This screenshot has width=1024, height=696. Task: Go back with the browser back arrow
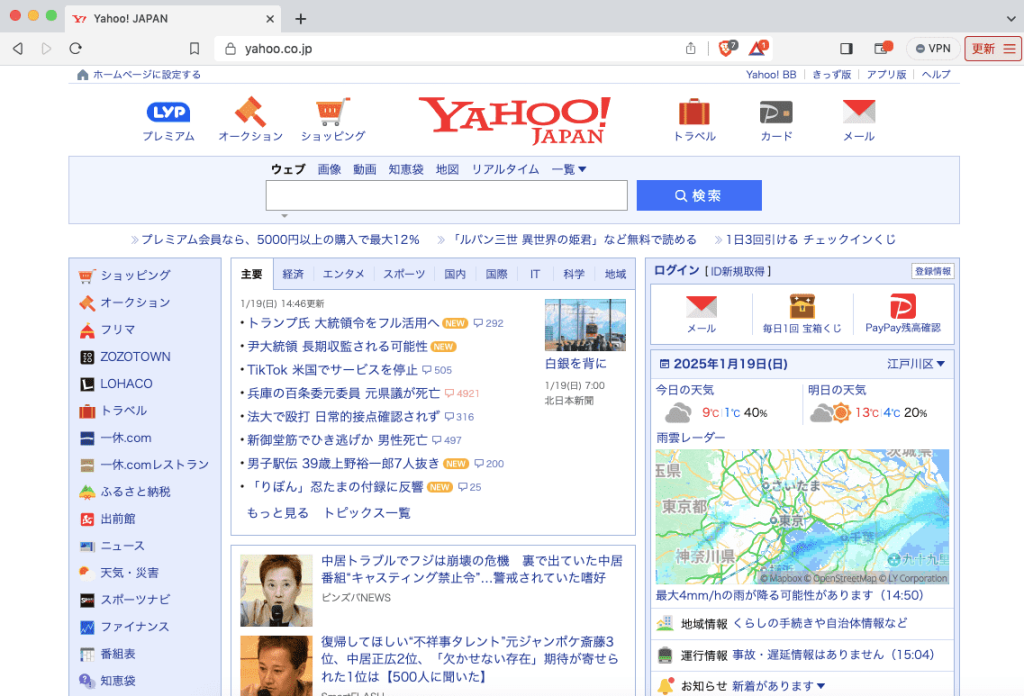(x=18, y=48)
